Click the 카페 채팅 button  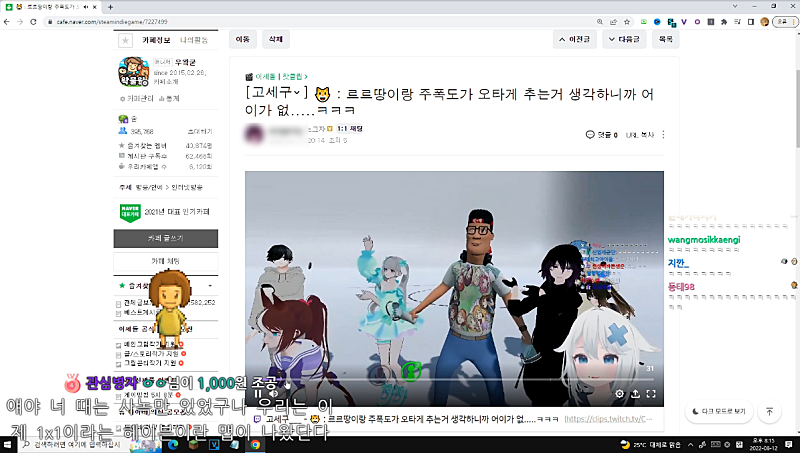click(x=166, y=261)
